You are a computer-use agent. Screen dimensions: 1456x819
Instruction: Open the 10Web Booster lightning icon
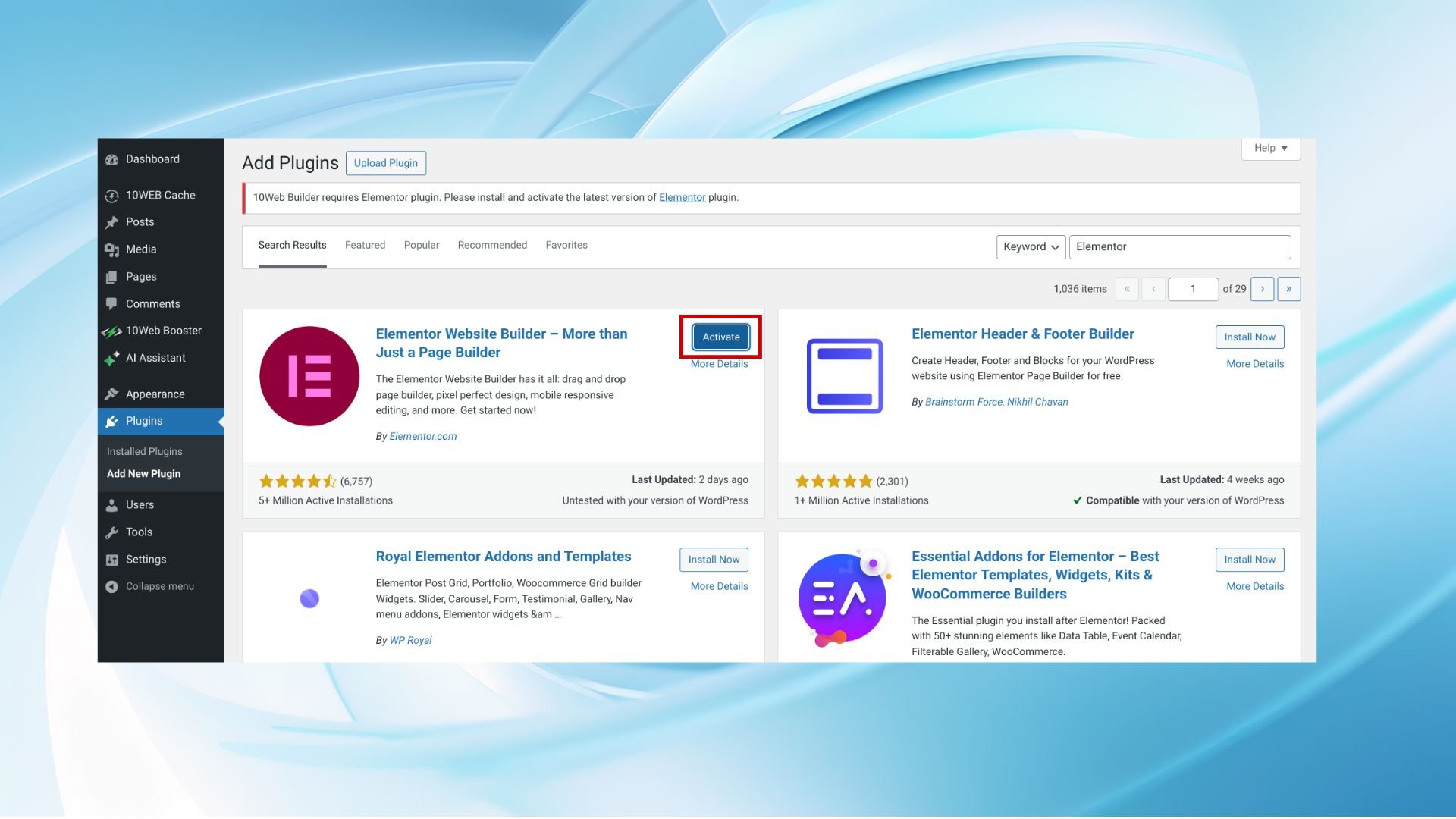tap(112, 331)
